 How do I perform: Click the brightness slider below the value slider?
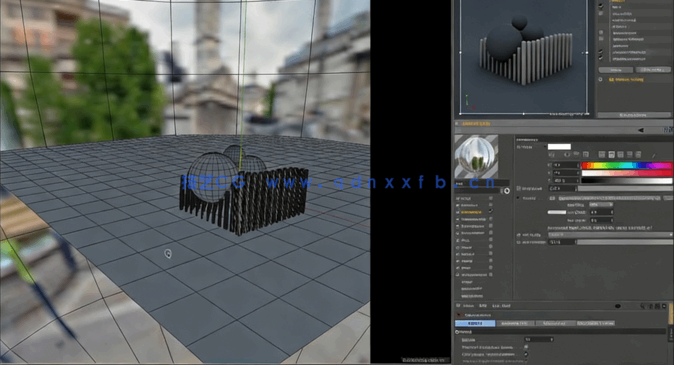point(625,189)
